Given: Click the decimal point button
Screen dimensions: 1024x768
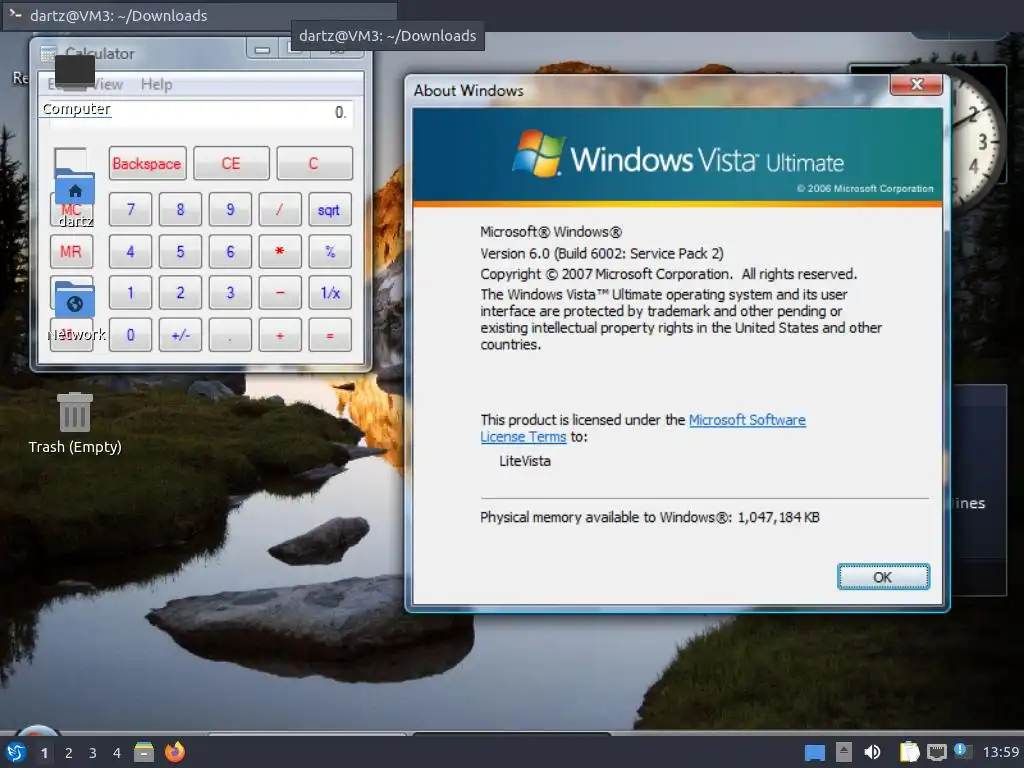Looking at the screenshot, I should 230,335.
